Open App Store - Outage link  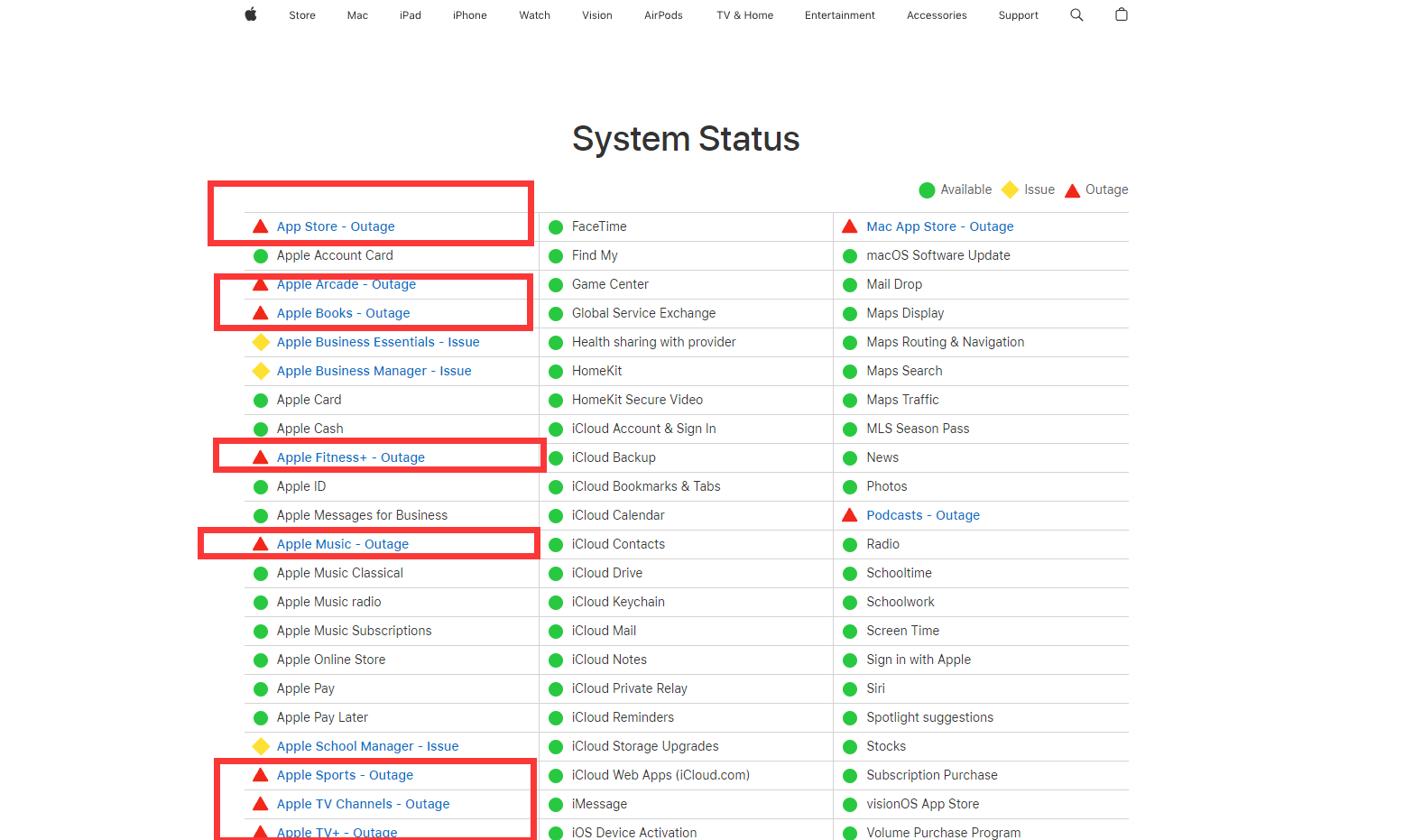coord(336,226)
